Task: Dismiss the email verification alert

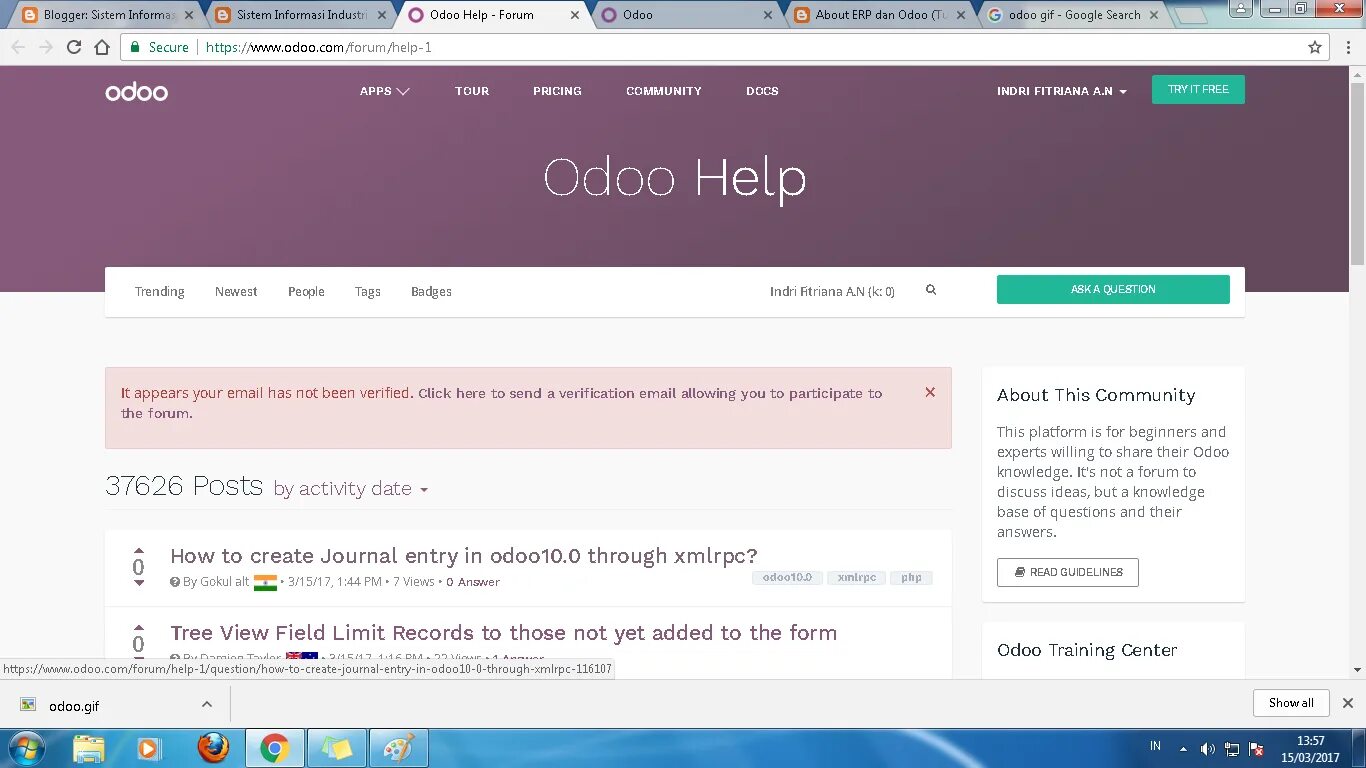Action: tap(930, 392)
